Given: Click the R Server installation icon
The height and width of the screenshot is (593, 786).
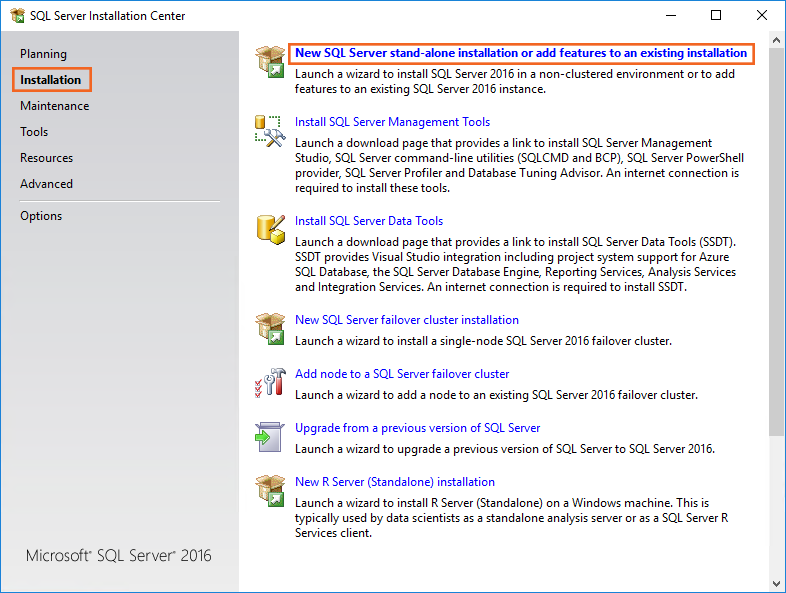Looking at the screenshot, I should [270, 490].
